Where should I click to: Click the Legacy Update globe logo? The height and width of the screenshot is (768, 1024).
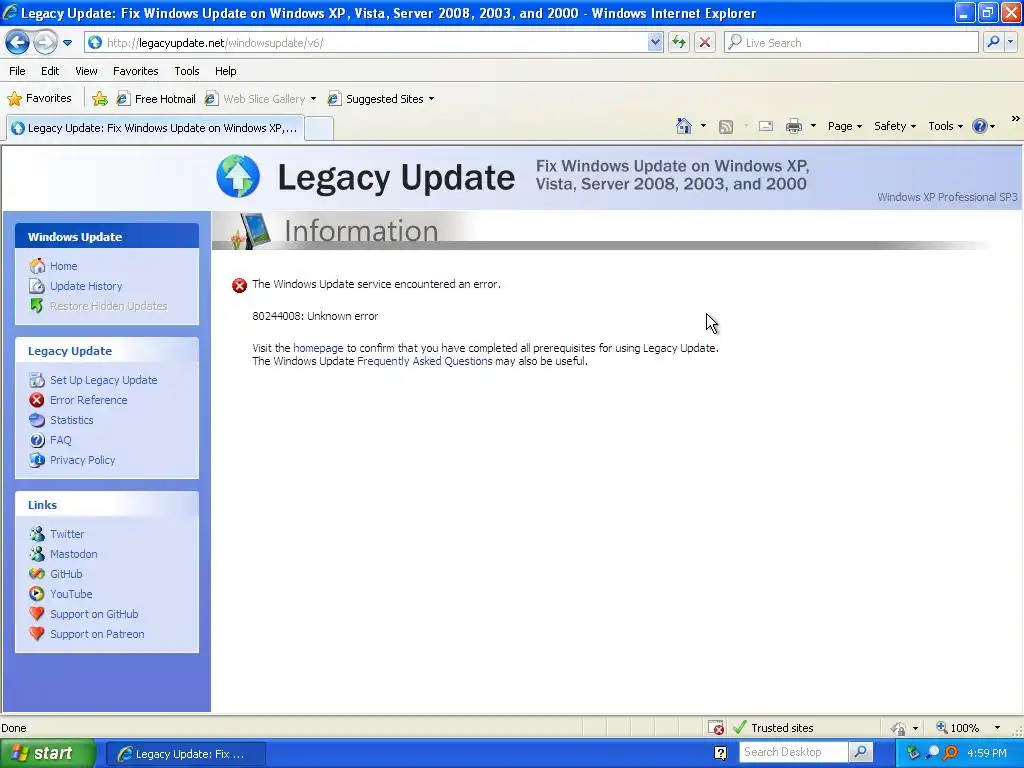[238, 176]
